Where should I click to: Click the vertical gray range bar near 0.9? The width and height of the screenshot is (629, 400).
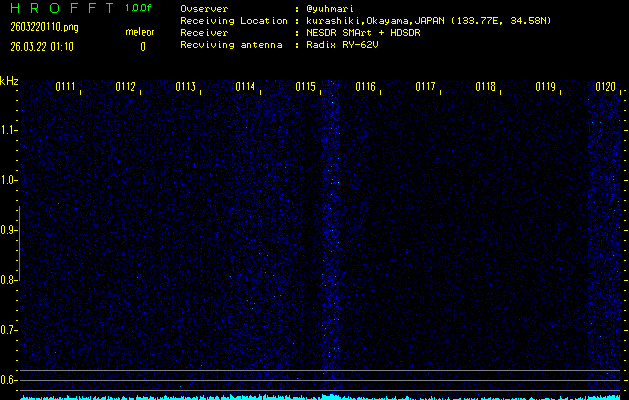[19, 244]
